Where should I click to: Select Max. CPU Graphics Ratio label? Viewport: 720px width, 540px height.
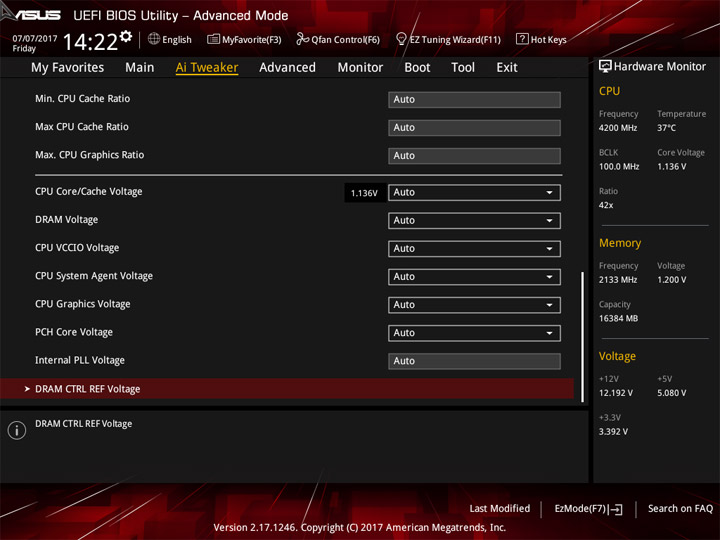point(90,155)
